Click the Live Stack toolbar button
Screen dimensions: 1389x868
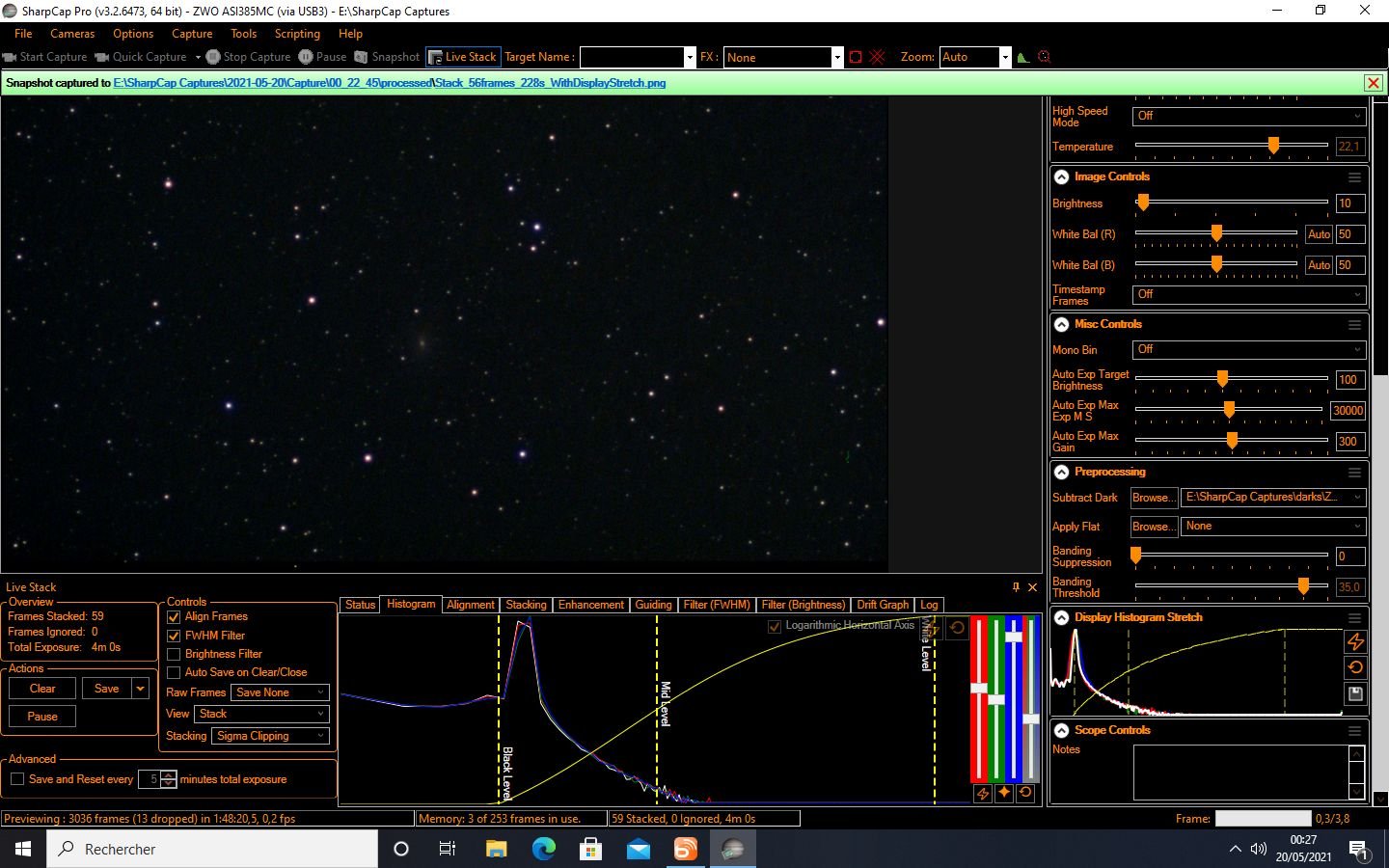(x=462, y=57)
